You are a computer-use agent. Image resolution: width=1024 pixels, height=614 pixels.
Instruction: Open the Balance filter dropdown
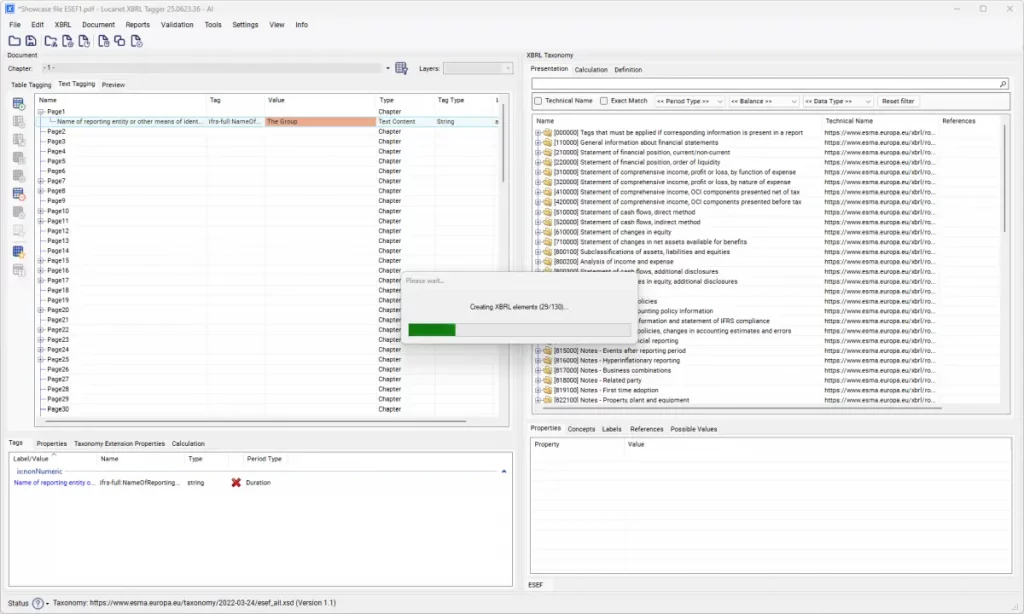[x=764, y=101]
